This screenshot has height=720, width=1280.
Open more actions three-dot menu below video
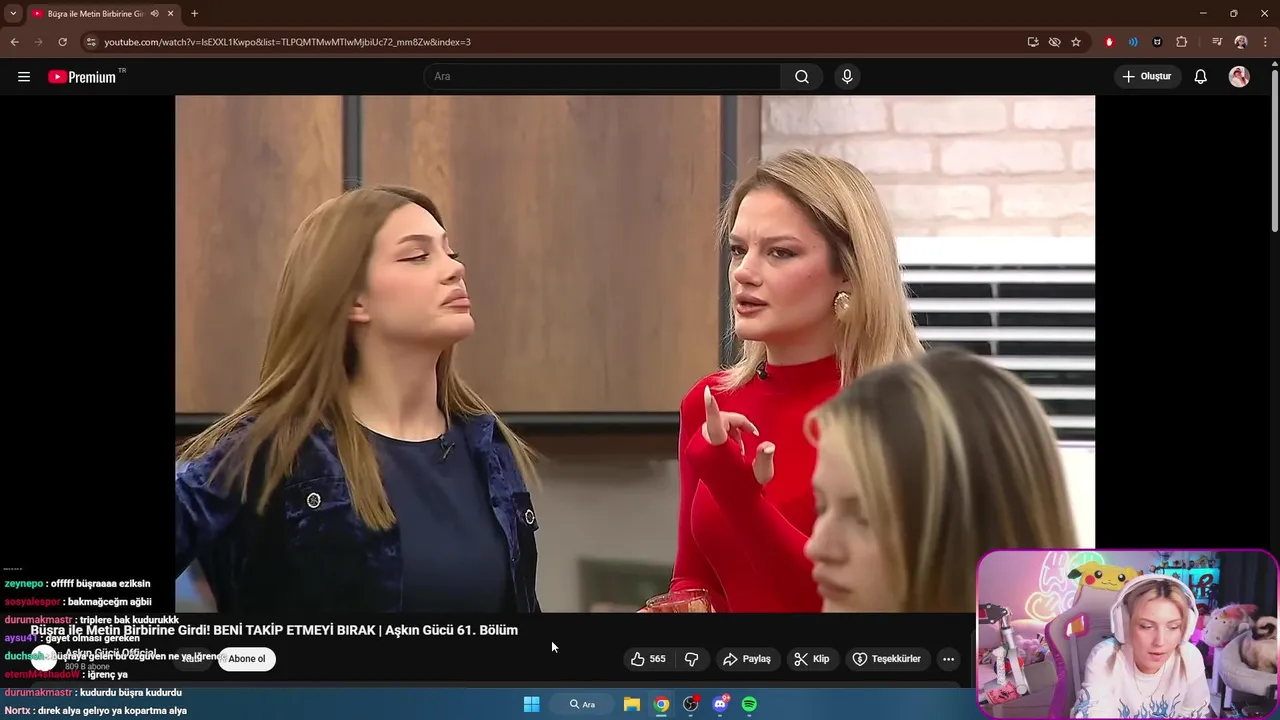click(x=948, y=659)
